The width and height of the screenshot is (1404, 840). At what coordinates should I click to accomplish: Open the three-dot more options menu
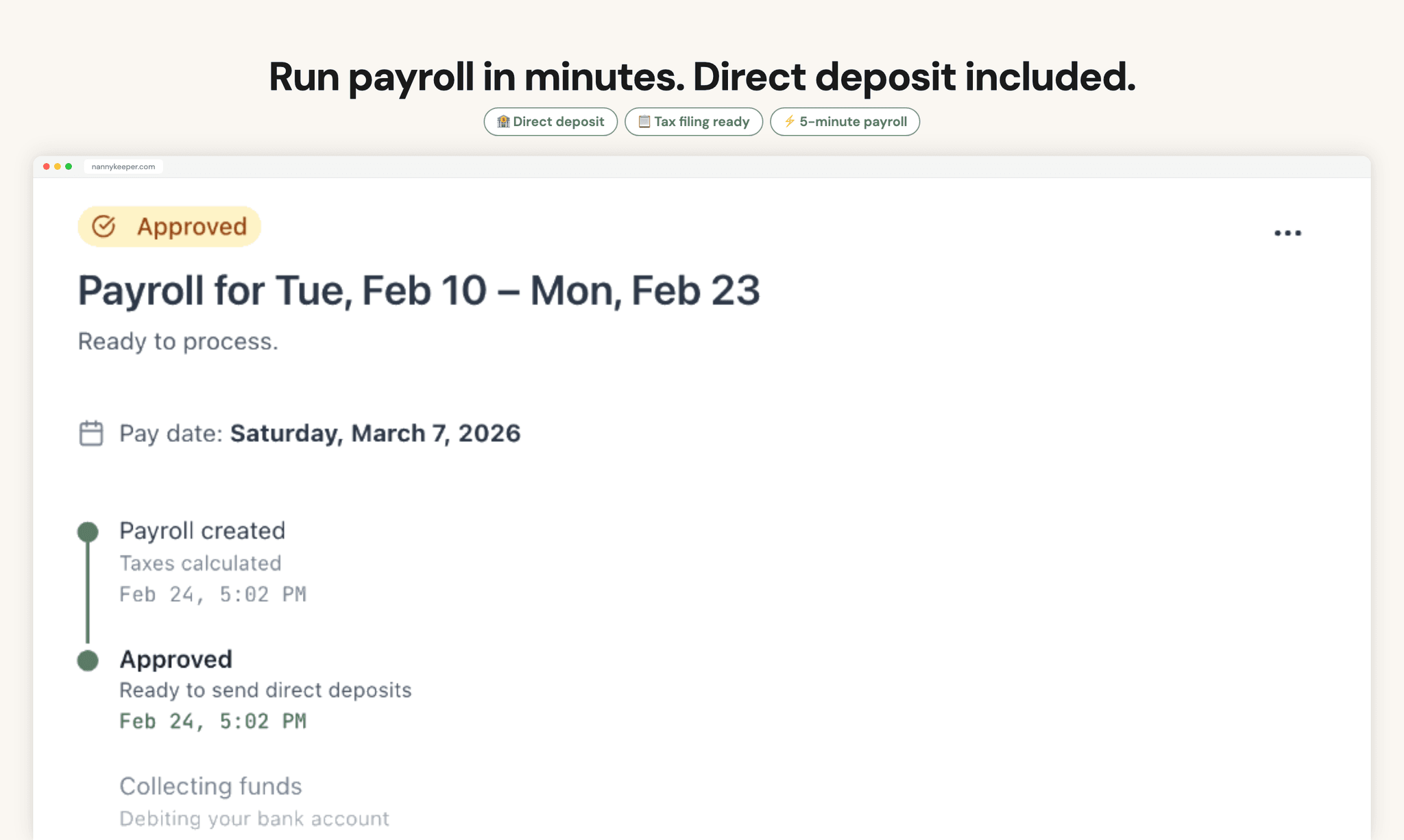pyautogui.click(x=1287, y=233)
